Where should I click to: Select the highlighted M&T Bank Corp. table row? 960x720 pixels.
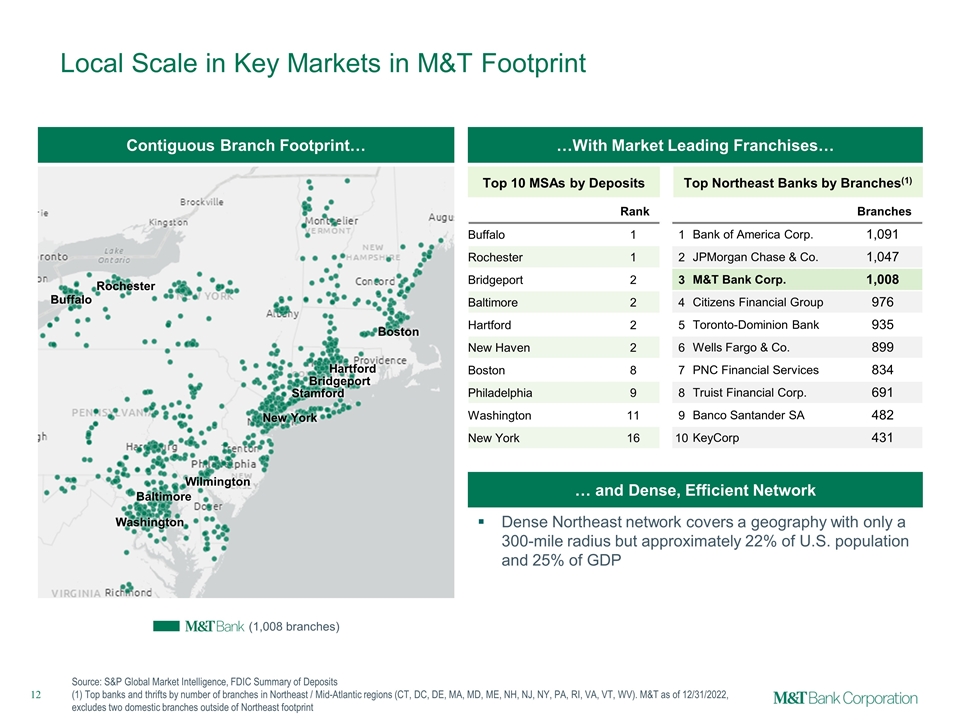pos(796,280)
